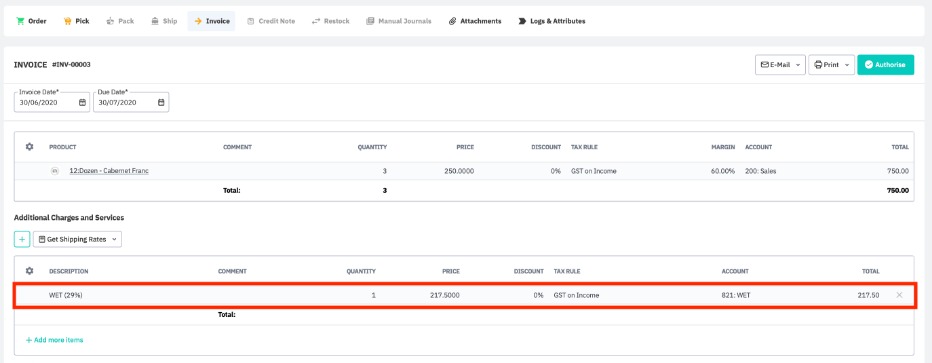Click the Invoice Date calendar icon

pyautogui.click(x=82, y=102)
